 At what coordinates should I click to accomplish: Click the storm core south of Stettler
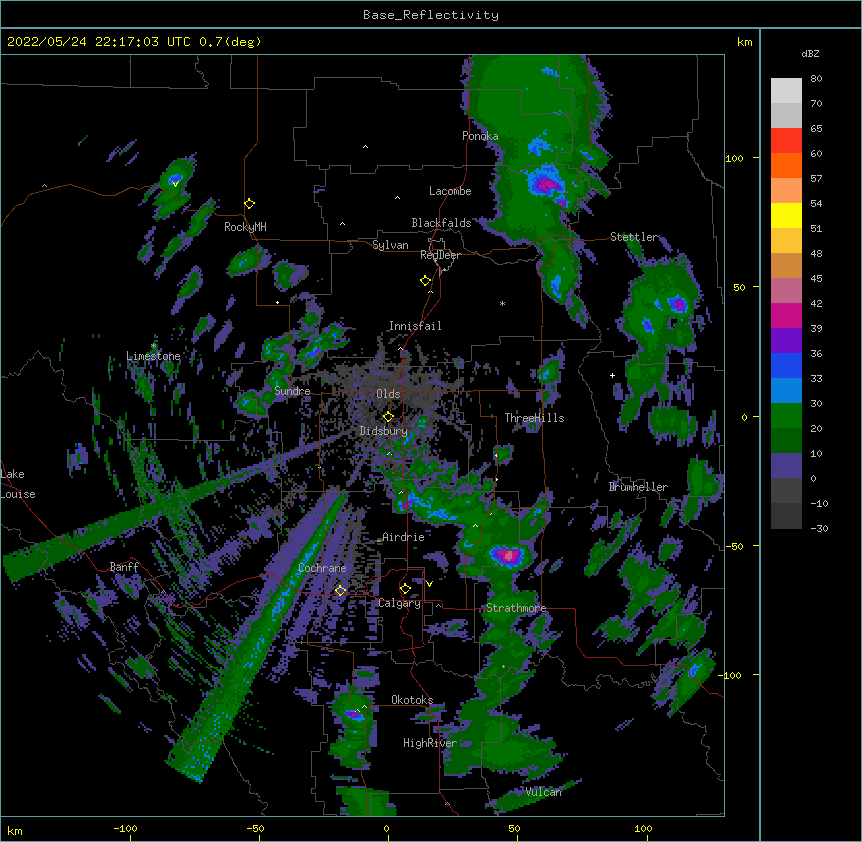pos(677,304)
